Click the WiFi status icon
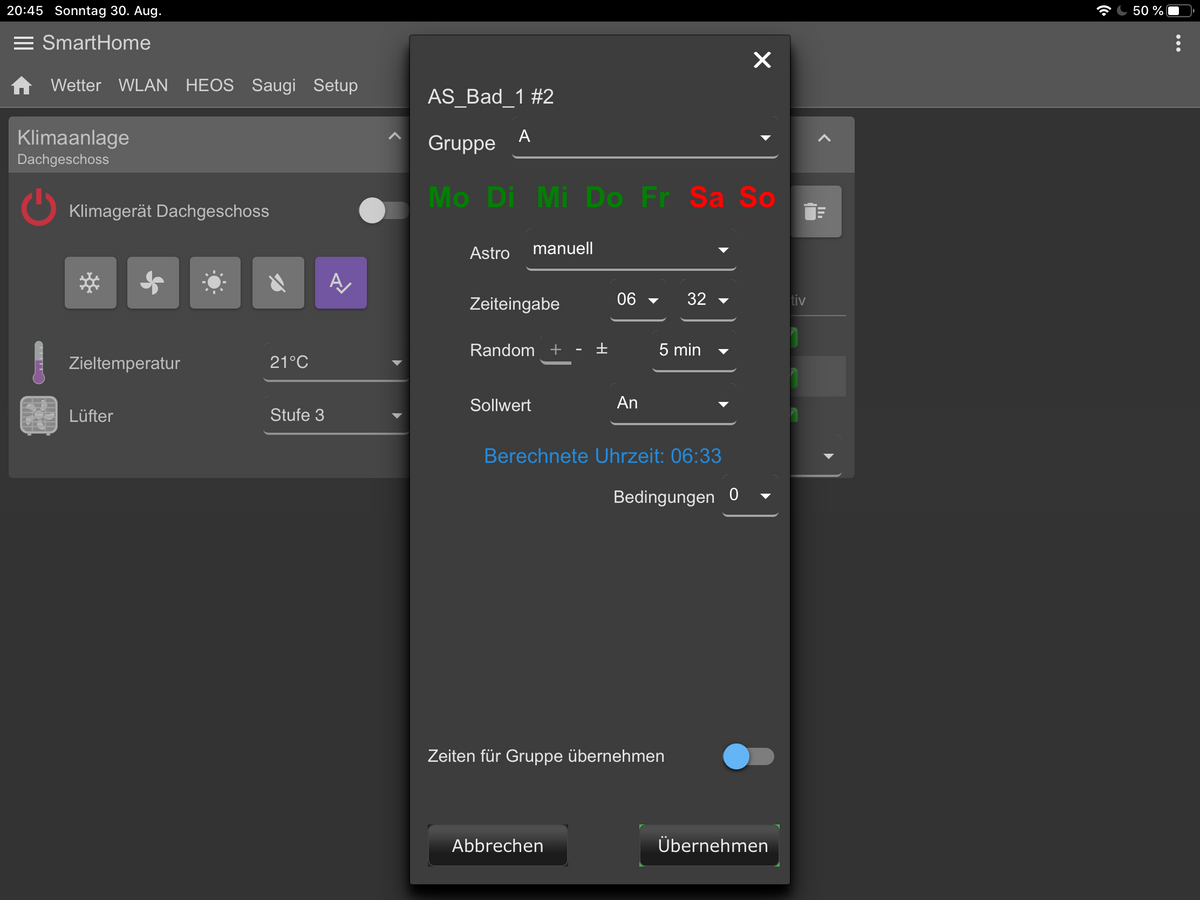This screenshot has height=900, width=1200. pos(1104,11)
